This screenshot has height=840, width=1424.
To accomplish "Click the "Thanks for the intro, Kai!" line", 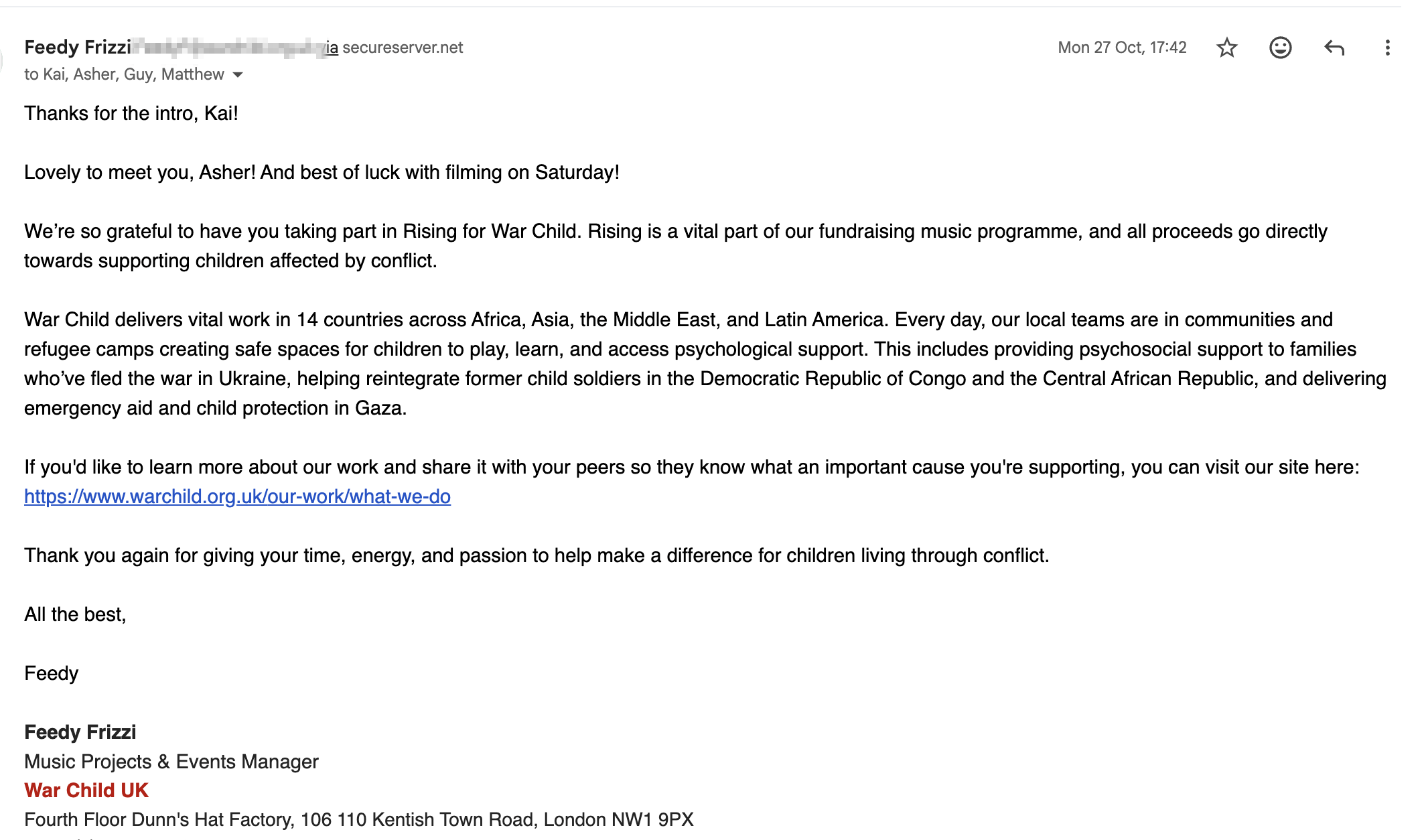I will [x=131, y=113].
